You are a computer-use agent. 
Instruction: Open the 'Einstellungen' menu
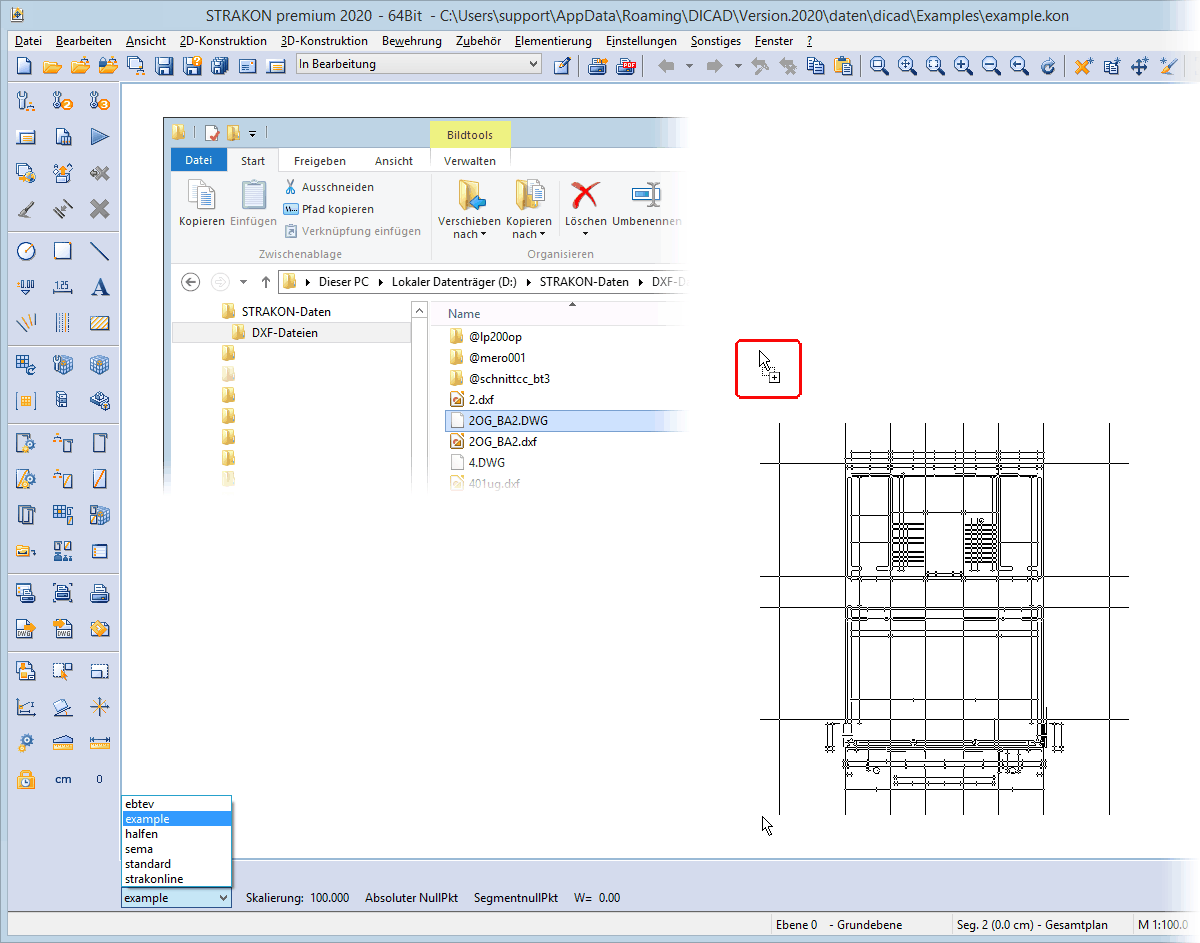coord(641,41)
